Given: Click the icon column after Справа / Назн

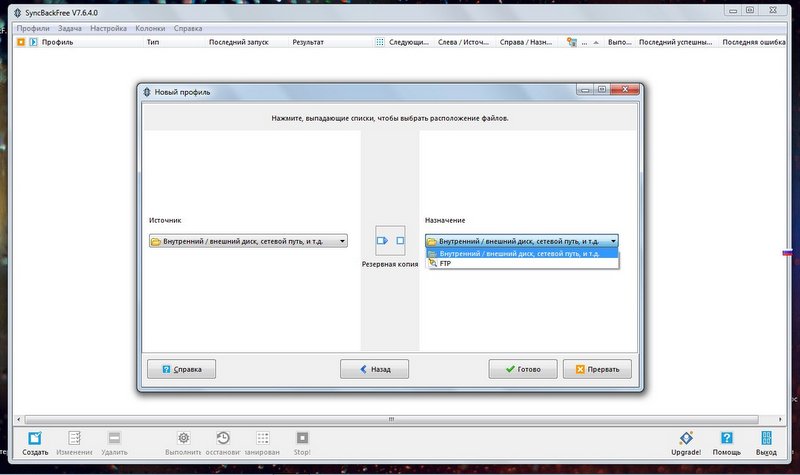Looking at the screenshot, I should point(572,42).
